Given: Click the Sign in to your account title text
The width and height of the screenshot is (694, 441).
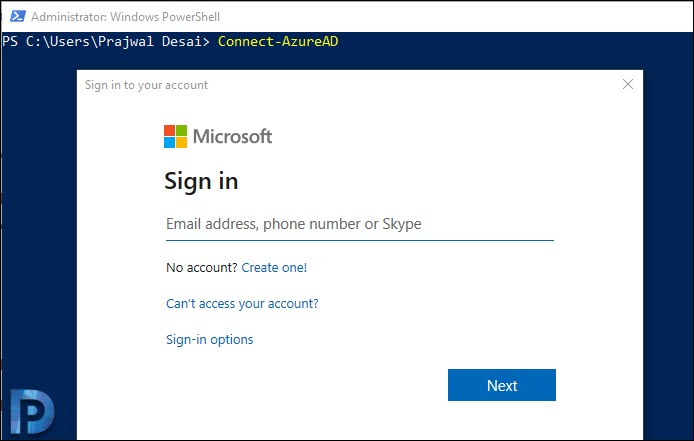Looking at the screenshot, I should coord(147,85).
